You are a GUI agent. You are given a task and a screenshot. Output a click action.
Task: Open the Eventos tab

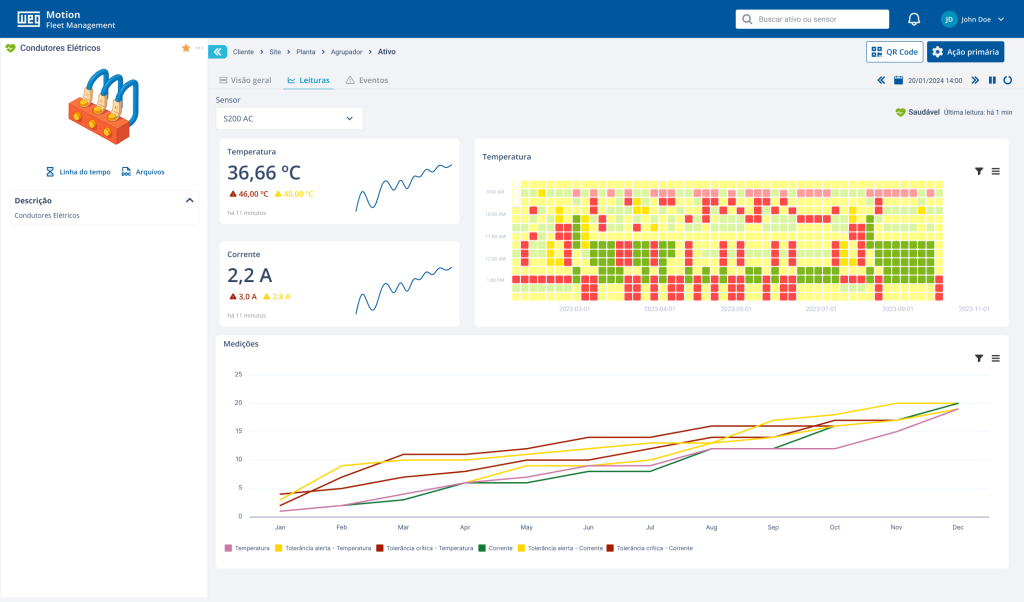(367, 80)
